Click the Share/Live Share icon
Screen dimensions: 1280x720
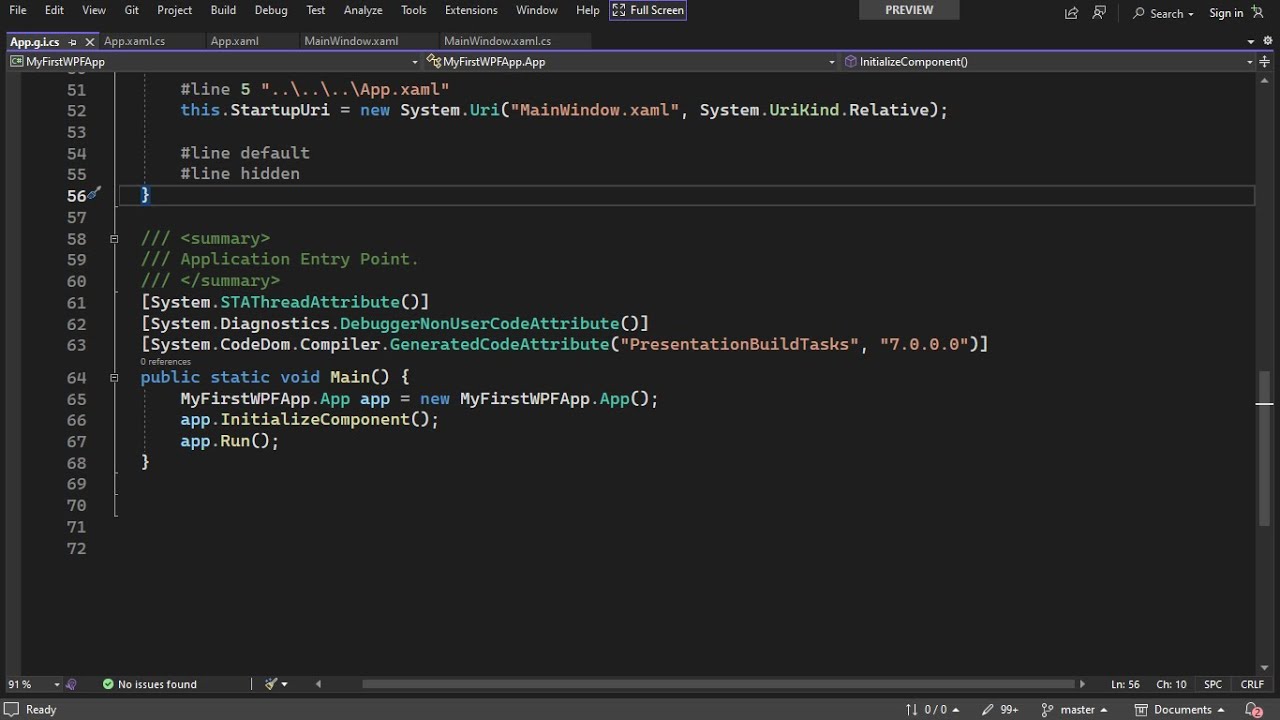click(1072, 13)
